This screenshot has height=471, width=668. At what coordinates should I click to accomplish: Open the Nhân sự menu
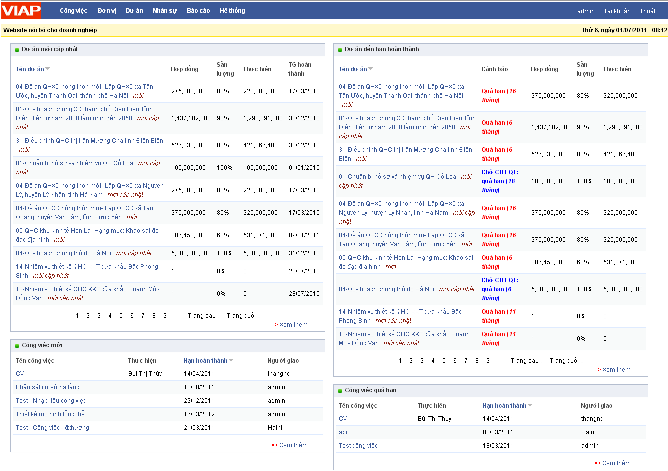click(x=164, y=11)
